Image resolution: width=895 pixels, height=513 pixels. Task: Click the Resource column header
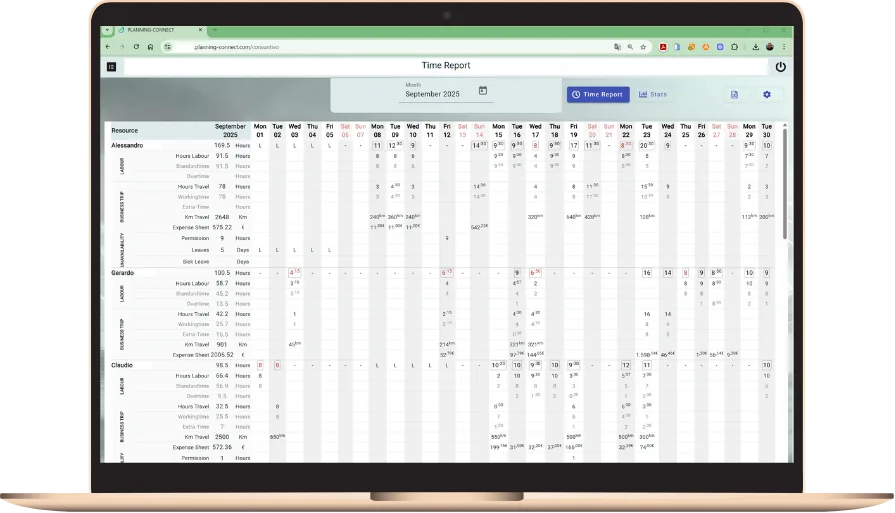click(x=124, y=131)
